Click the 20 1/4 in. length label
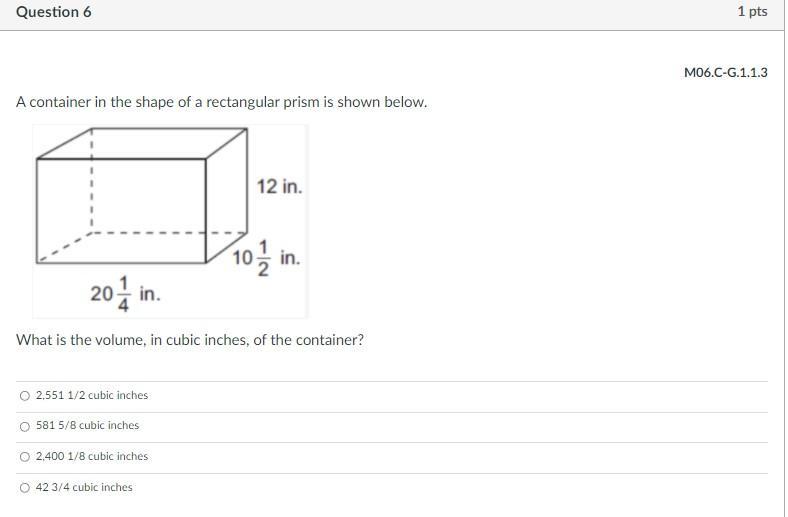The width and height of the screenshot is (788, 517). [125, 294]
